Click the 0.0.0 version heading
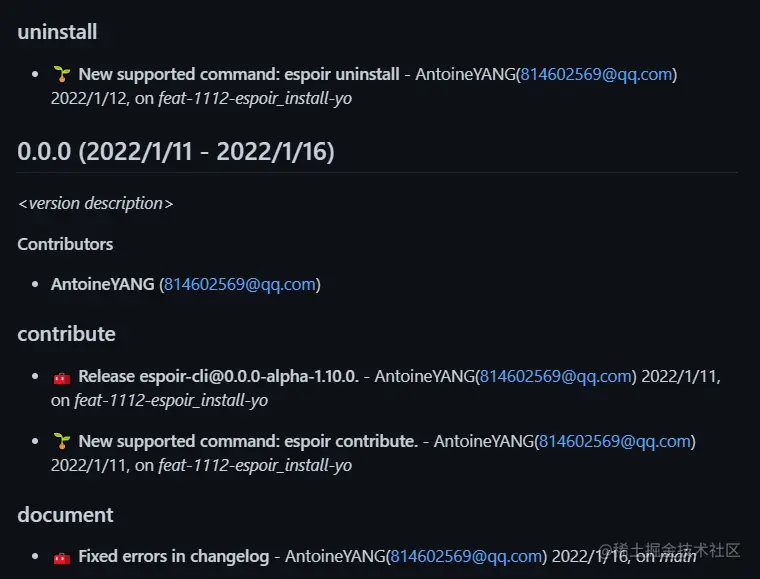Screen dimensions: 760x579 coord(176,152)
